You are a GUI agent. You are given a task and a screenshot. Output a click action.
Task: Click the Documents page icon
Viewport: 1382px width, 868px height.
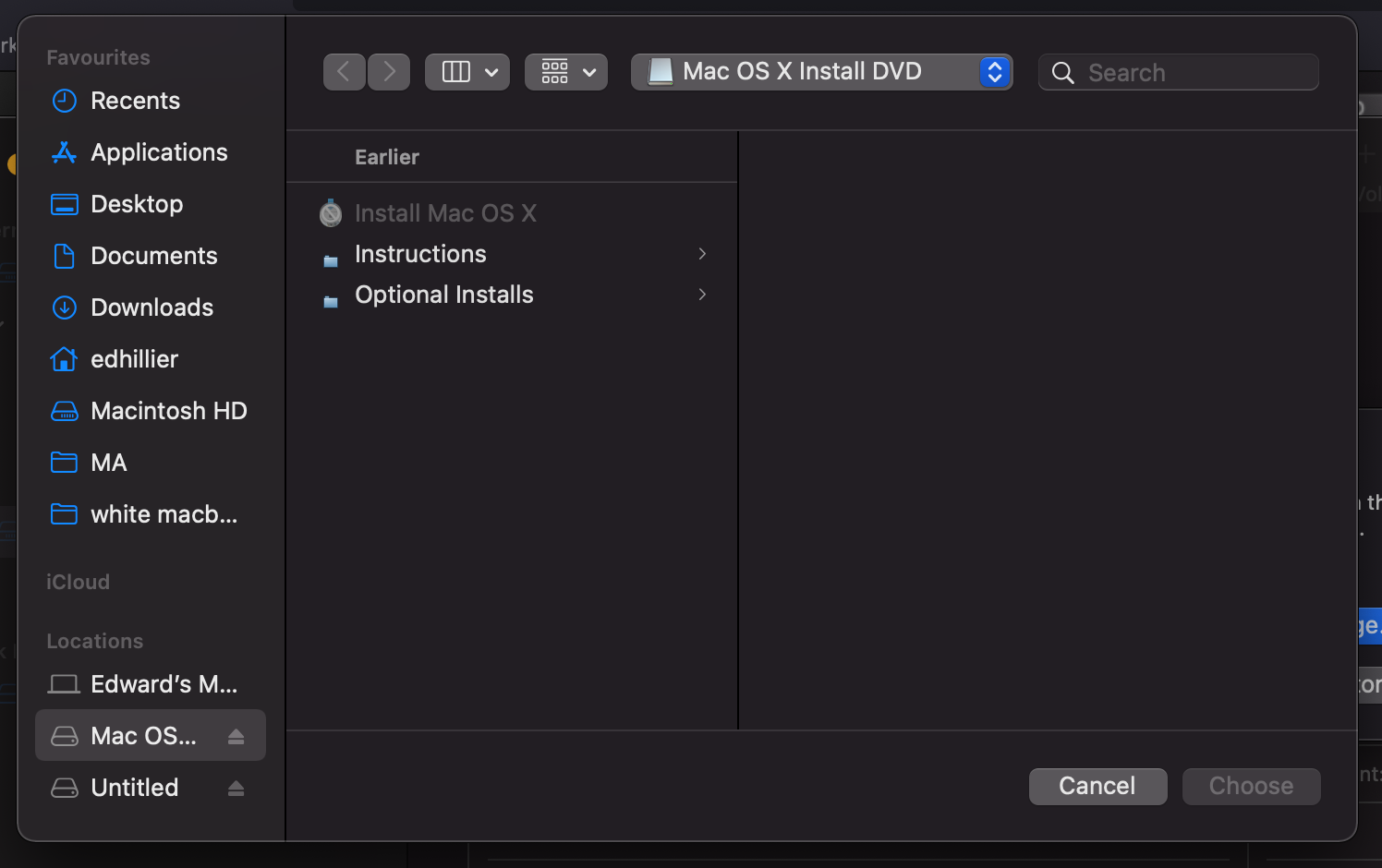point(64,256)
